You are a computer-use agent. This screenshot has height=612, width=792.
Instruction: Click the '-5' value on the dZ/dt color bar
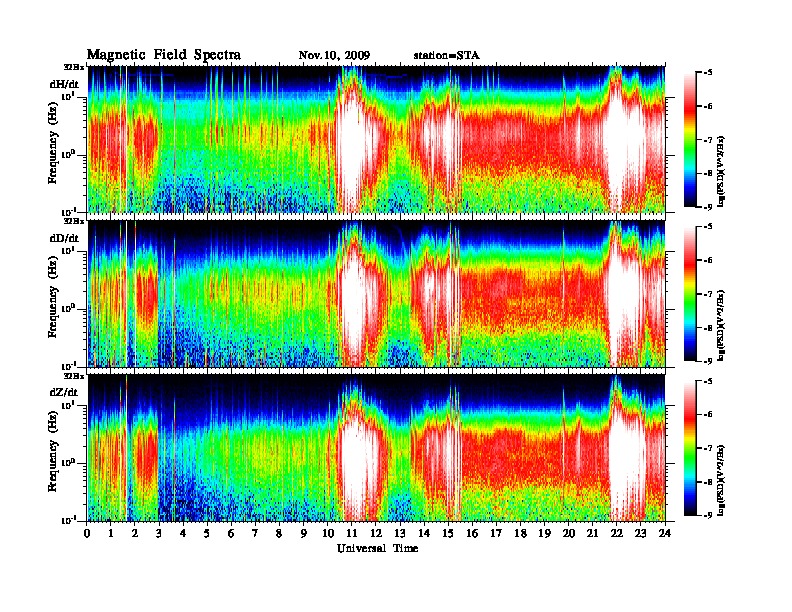click(x=708, y=381)
